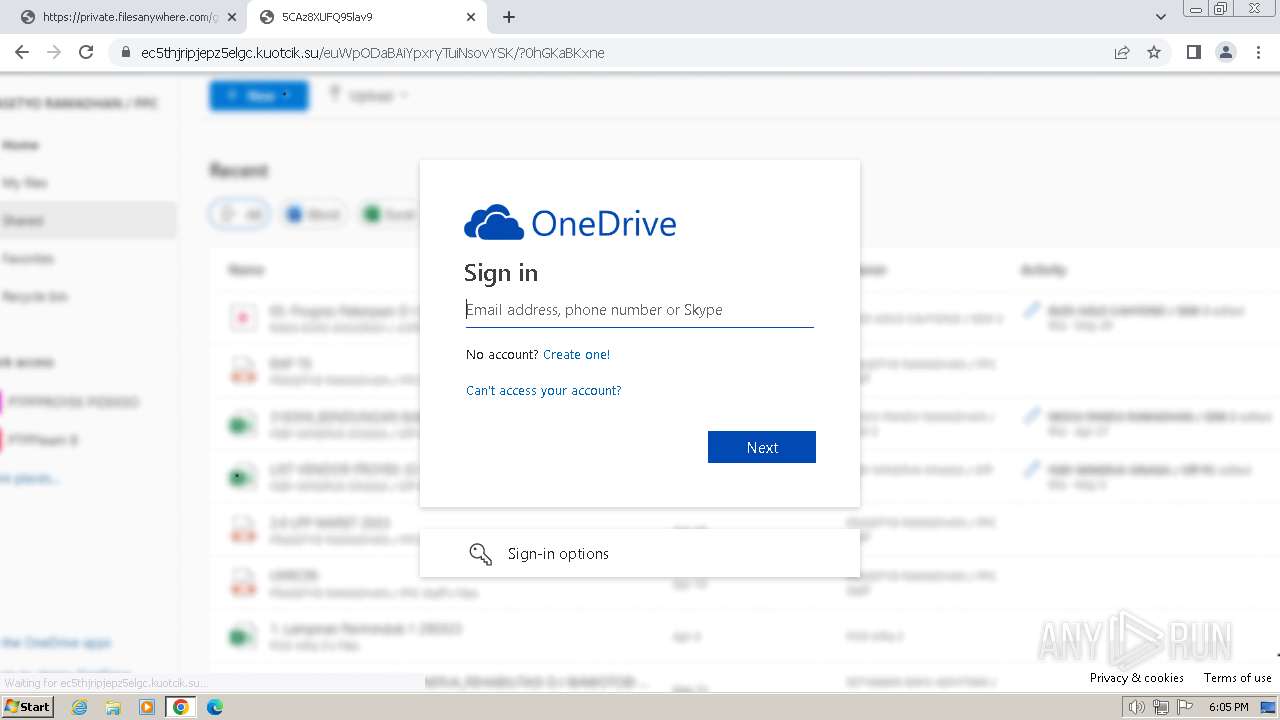The width and height of the screenshot is (1280, 720).
Task: Toggle the browser side panel
Action: [1194, 53]
